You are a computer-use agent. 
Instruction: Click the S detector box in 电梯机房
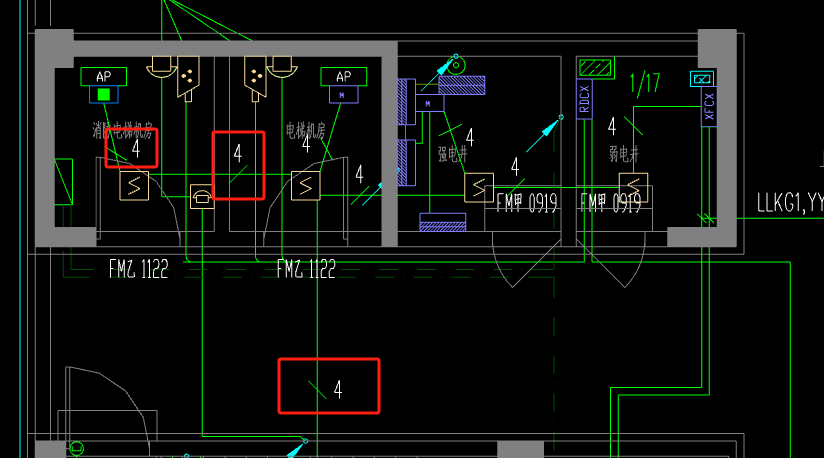click(306, 185)
